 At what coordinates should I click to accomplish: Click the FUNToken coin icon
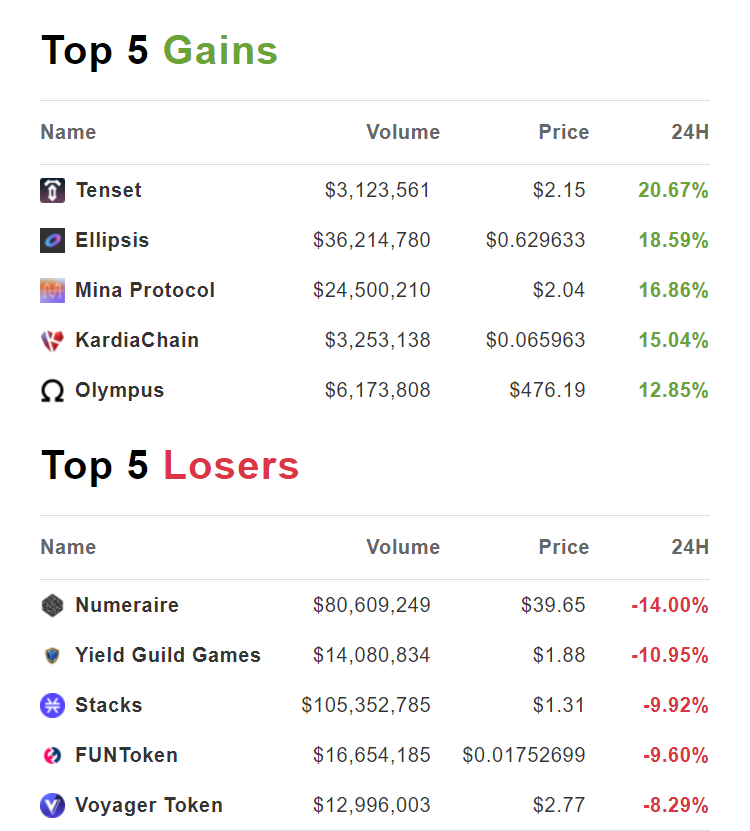52,755
